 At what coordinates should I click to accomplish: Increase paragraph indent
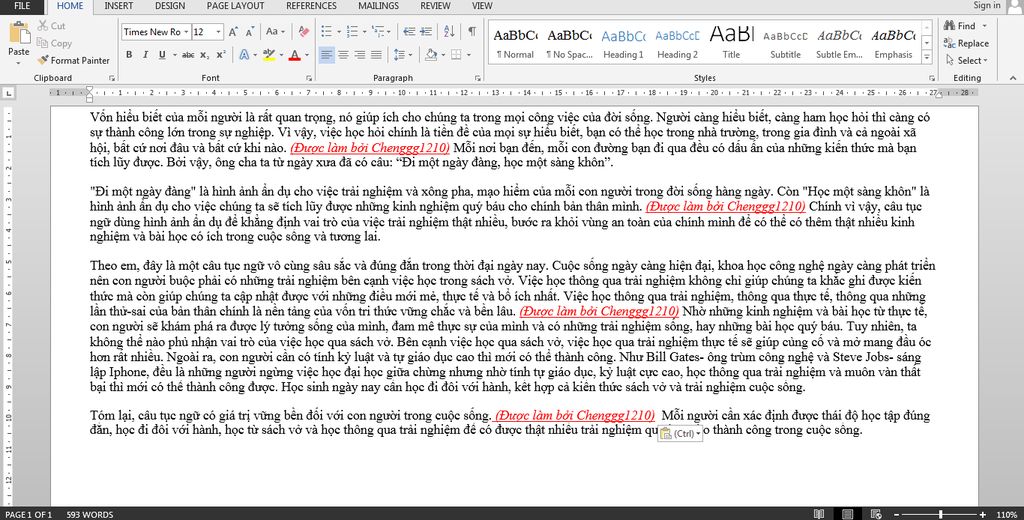coord(426,31)
